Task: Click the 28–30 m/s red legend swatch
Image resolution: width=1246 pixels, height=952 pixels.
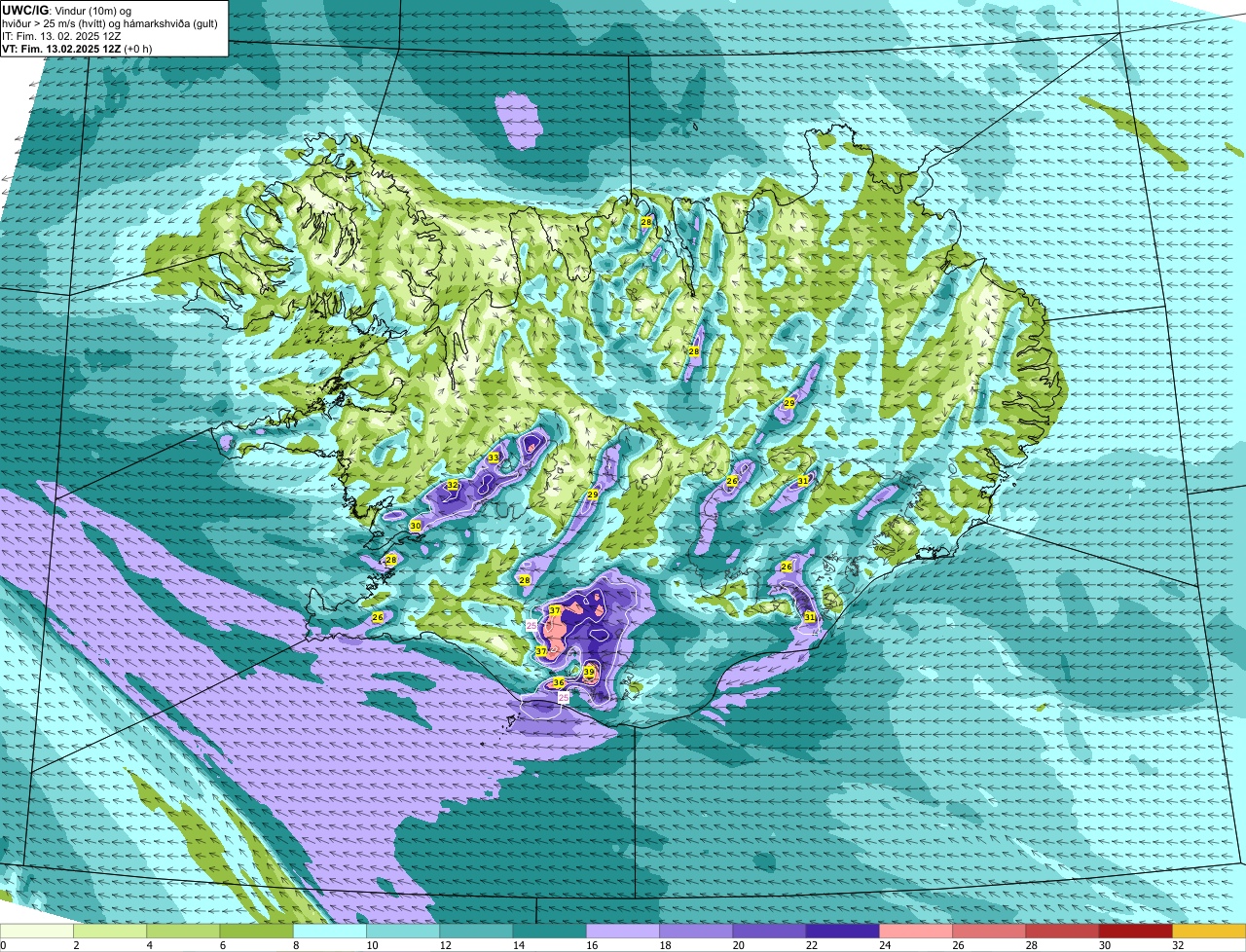Action: [1063, 931]
